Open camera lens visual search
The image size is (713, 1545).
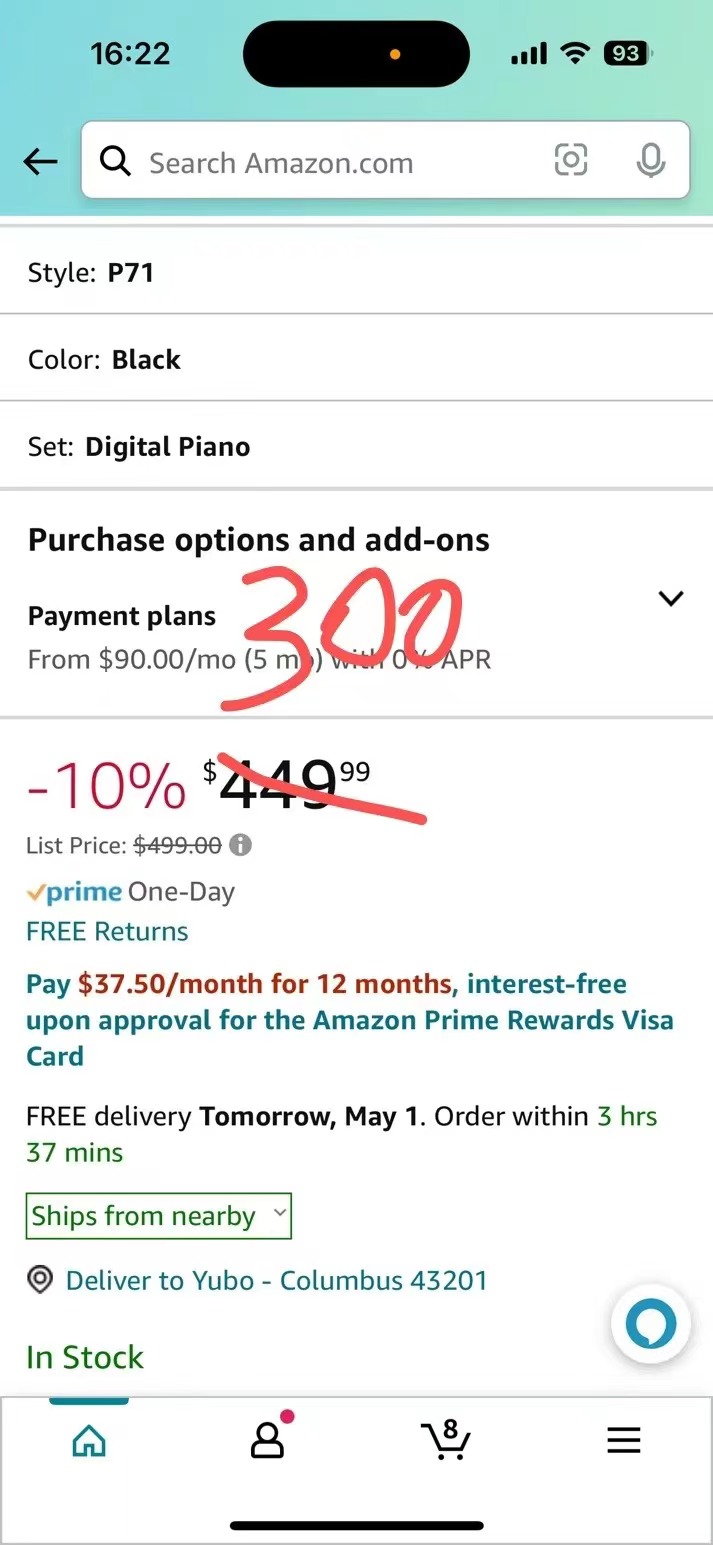pyautogui.click(x=571, y=160)
